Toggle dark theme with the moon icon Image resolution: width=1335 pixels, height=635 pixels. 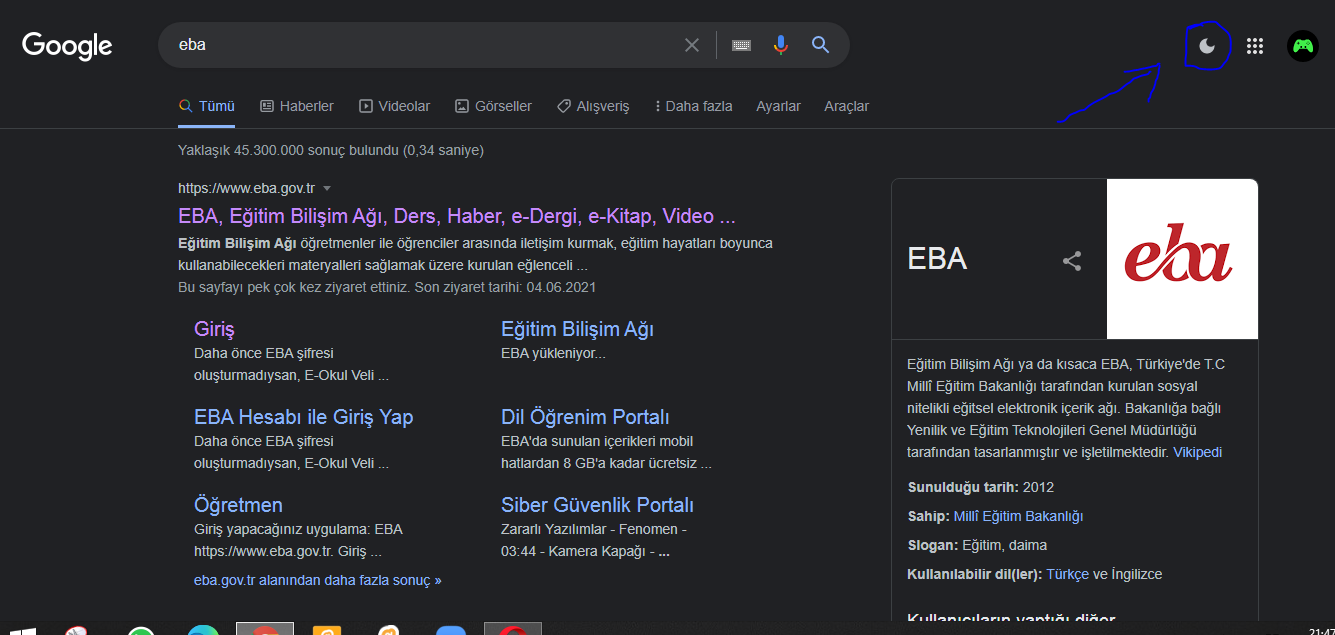tap(1207, 45)
